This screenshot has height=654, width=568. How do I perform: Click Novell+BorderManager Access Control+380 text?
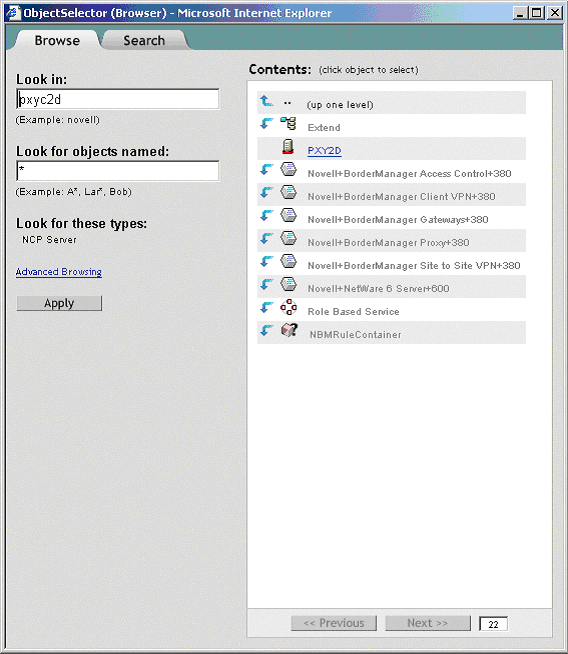pos(410,174)
